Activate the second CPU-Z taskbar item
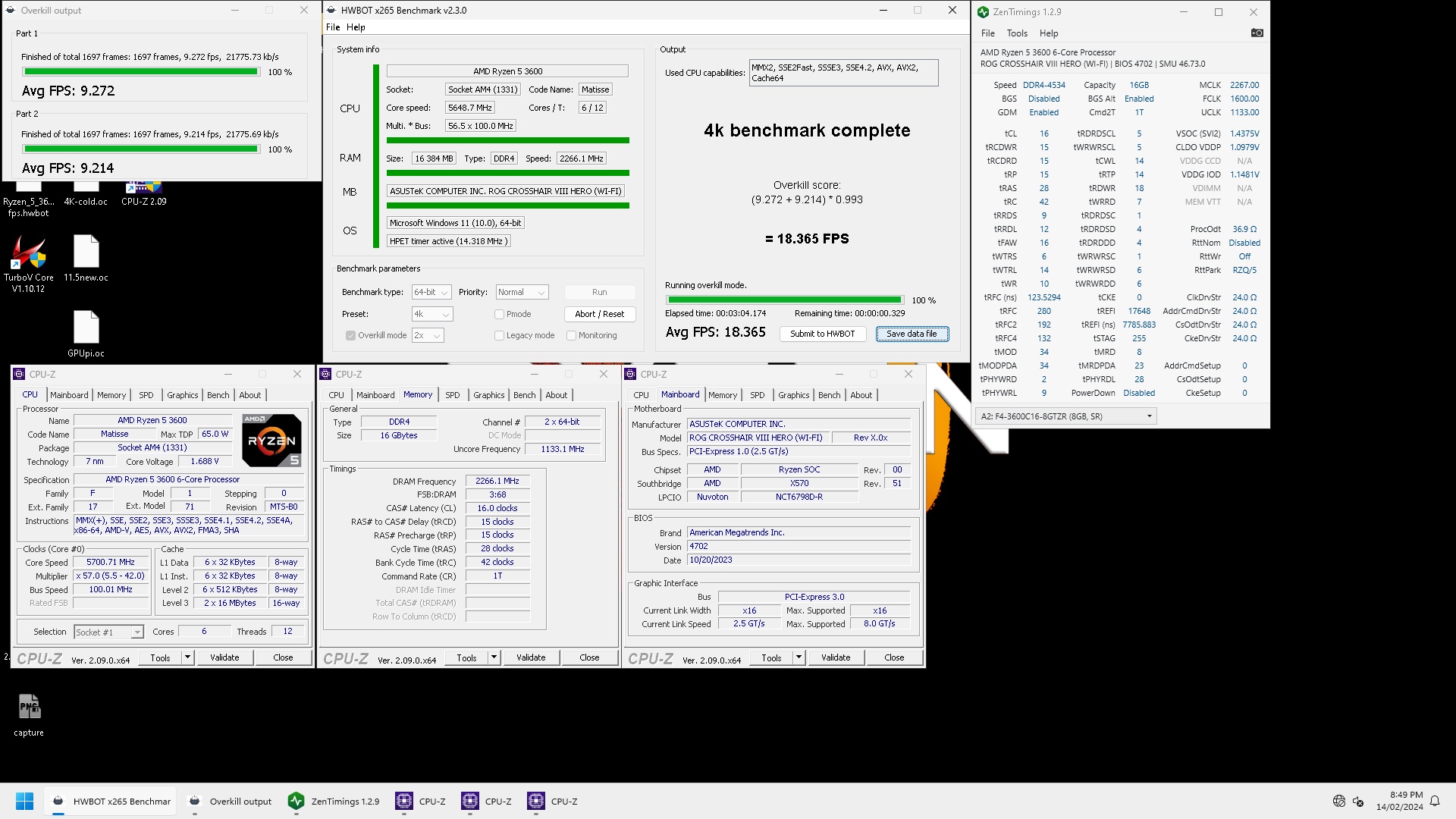 pos(487,801)
